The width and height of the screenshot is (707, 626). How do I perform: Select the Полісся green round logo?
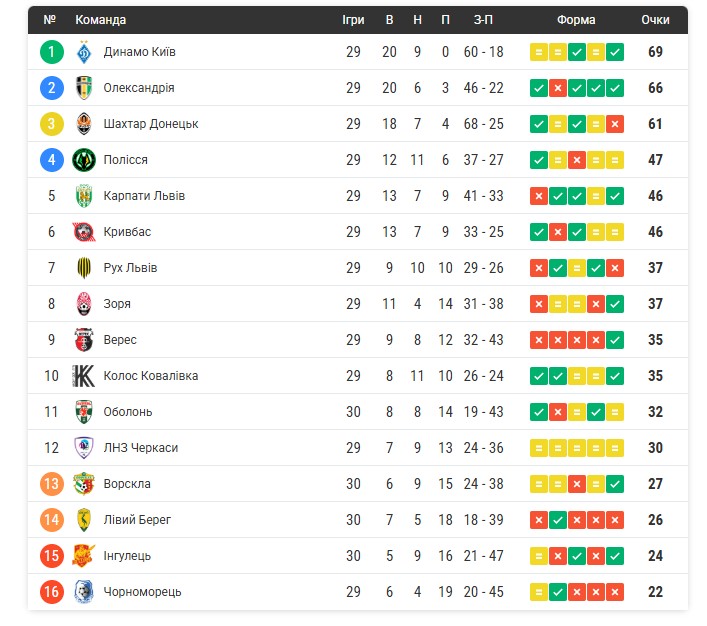(x=84, y=160)
